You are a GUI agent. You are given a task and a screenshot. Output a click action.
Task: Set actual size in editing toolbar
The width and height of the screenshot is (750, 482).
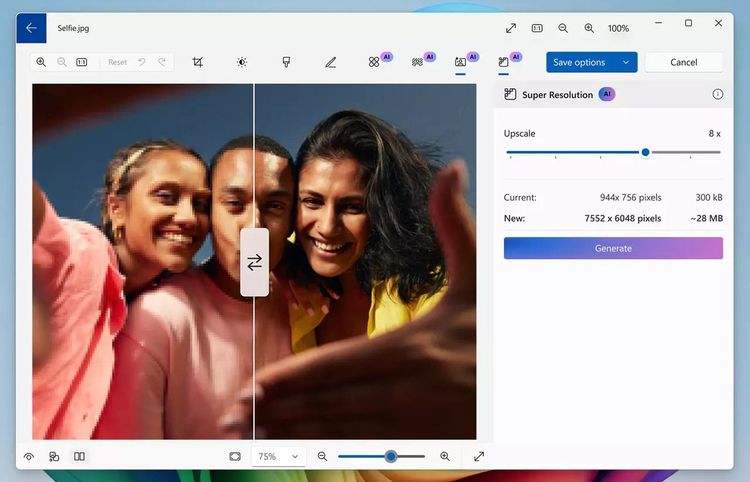pyautogui.click(x=82, y=62)
